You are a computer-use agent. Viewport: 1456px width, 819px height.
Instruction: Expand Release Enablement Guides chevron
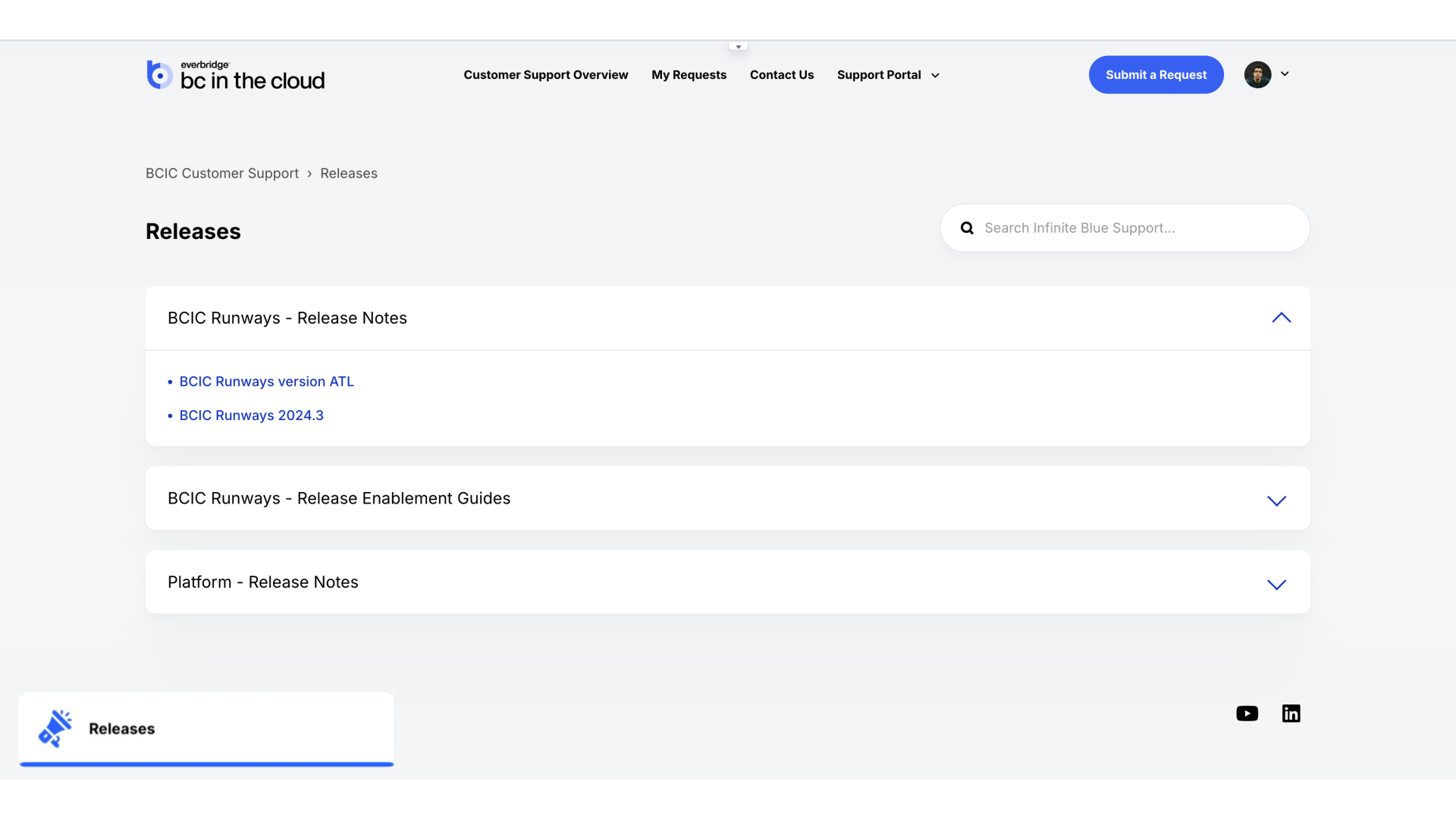point(1276,500)
